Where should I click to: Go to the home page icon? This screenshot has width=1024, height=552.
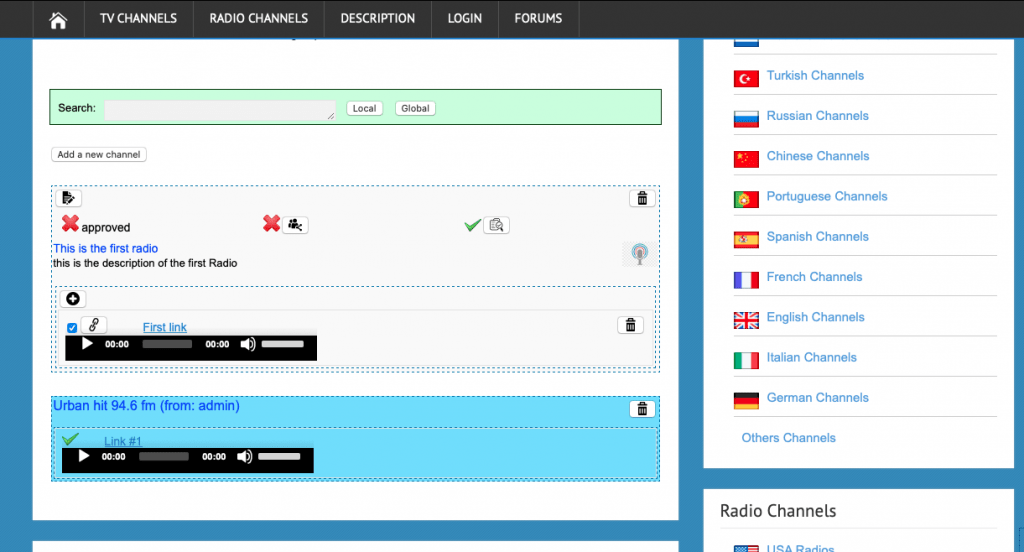click(x=58, y=20)
